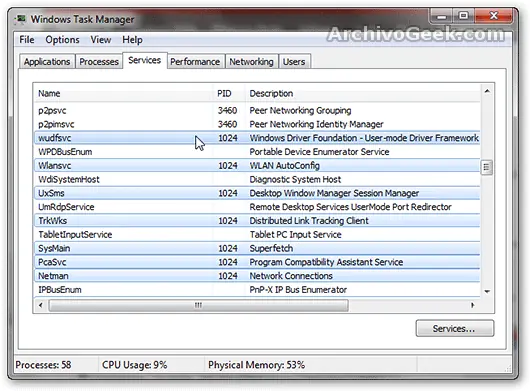Close the Windows Task Manager window
This screenshot has width=530, height=391.
[x=493, y=16]
